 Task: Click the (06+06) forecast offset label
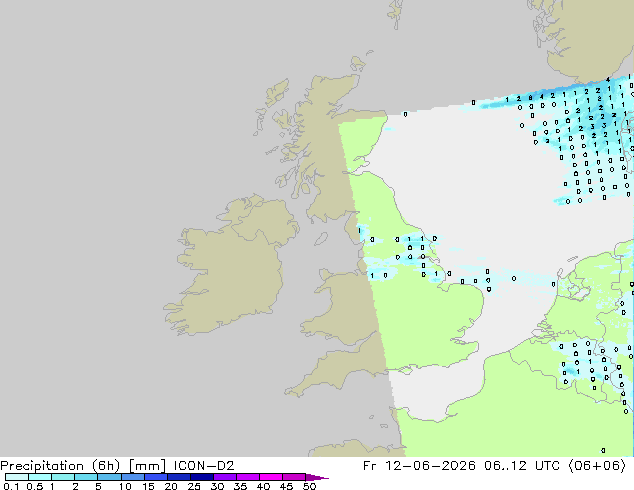point(597,466)
